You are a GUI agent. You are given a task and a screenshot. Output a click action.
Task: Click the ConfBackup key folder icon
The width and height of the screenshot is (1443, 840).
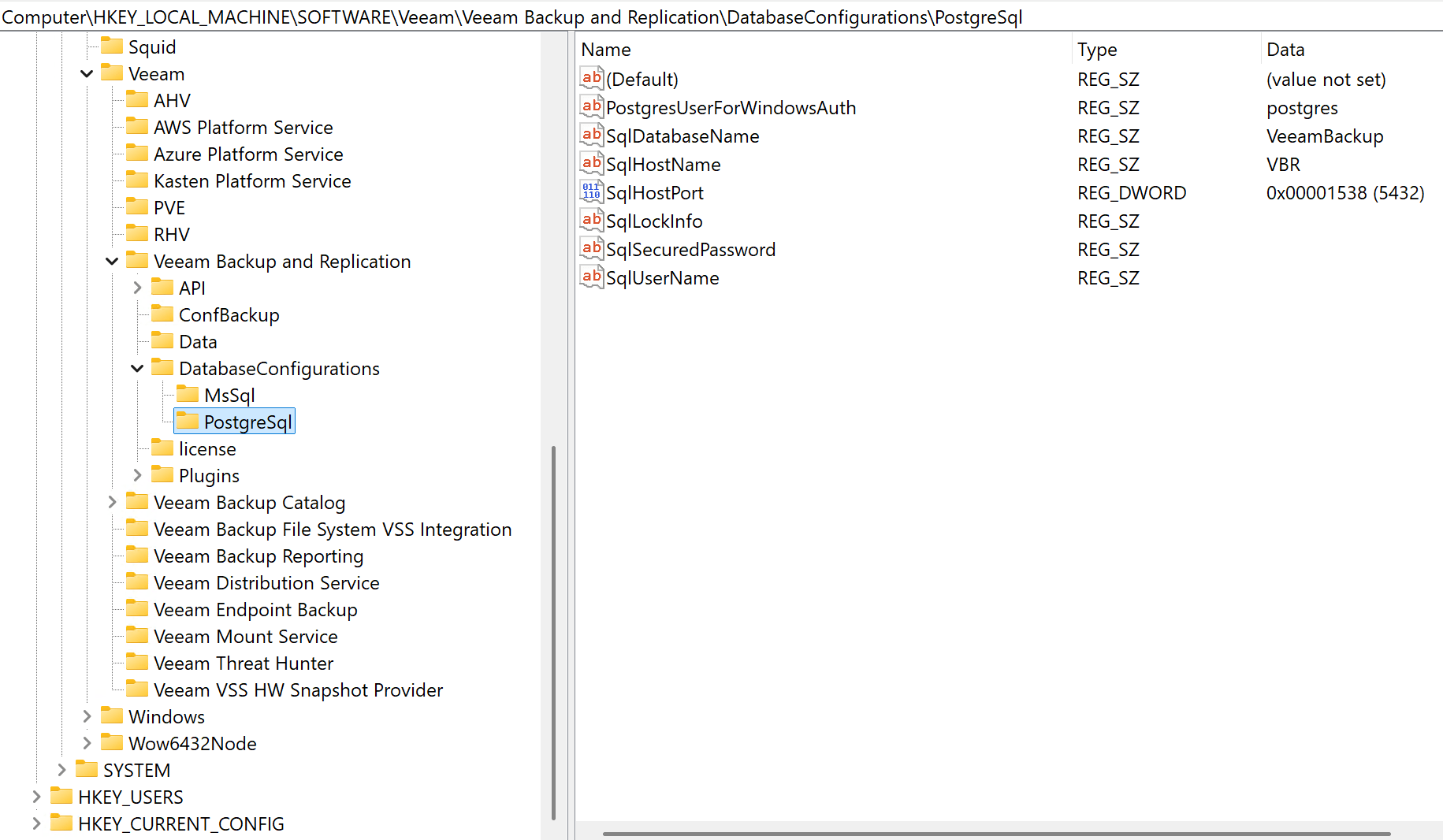point(162,314)
